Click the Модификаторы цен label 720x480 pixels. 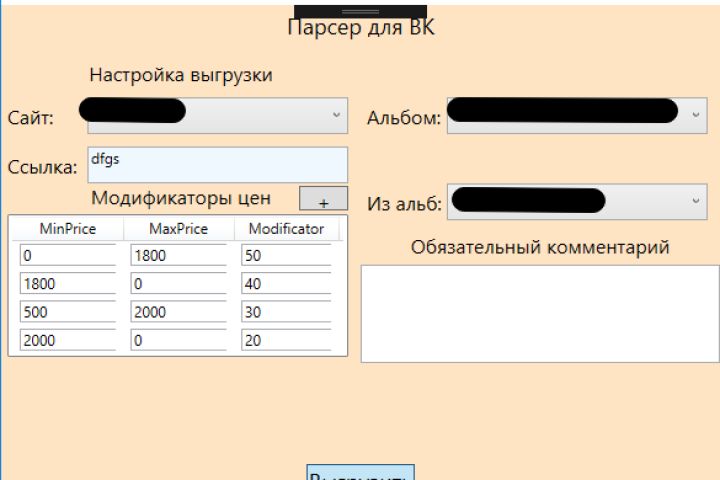click(181, 198)
